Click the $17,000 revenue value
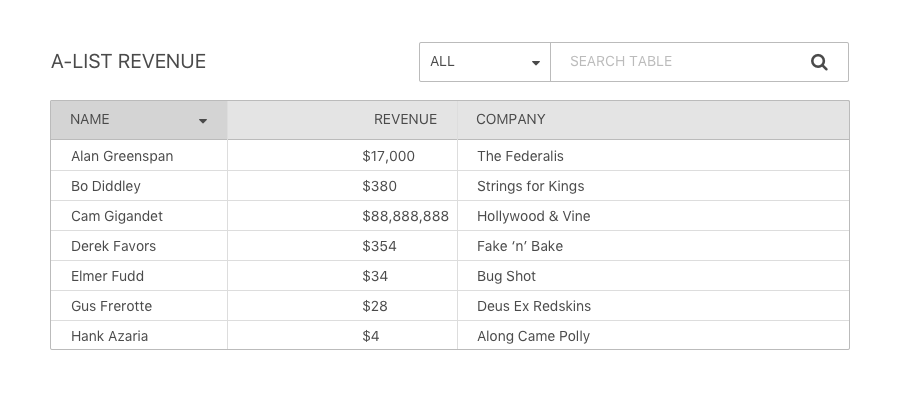The image size is (900, 400). pyautogui.click(x=389, y=156)
